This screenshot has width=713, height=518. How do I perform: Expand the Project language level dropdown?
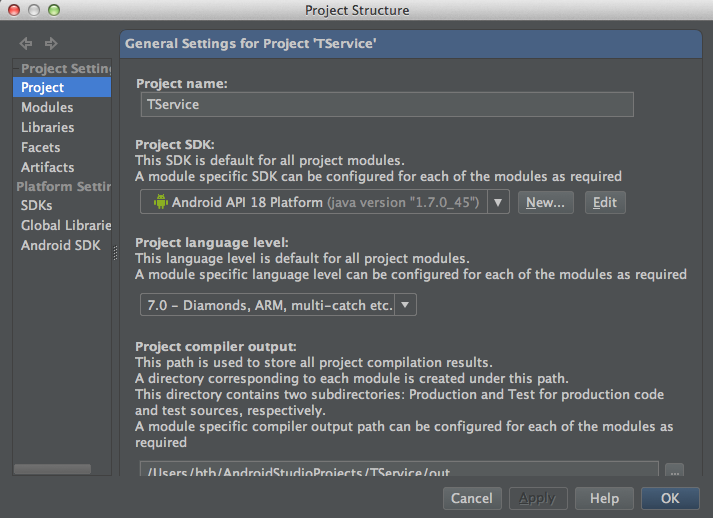point(405,305)
